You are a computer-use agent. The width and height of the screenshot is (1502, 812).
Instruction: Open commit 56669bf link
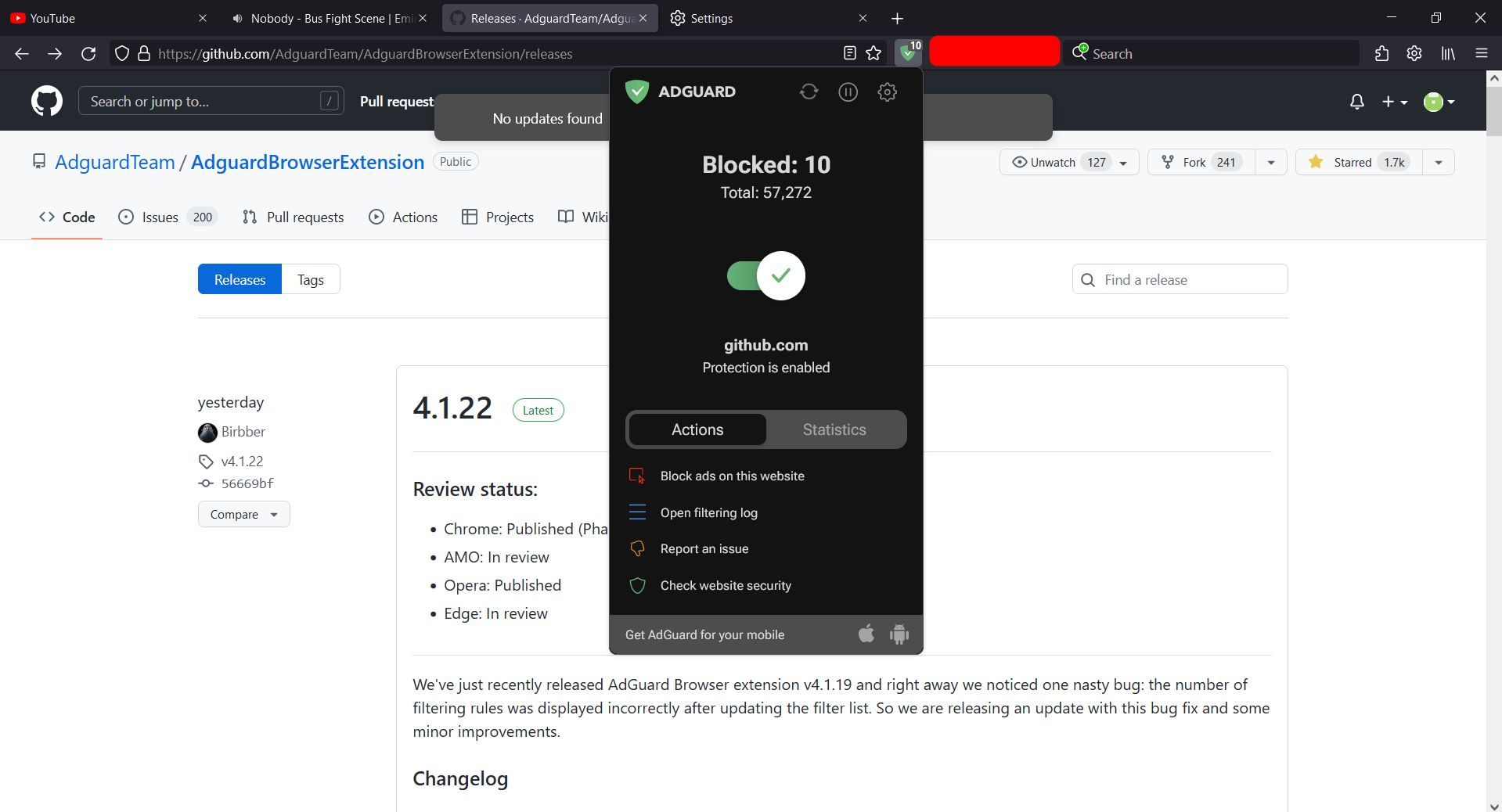coord(247,483)
